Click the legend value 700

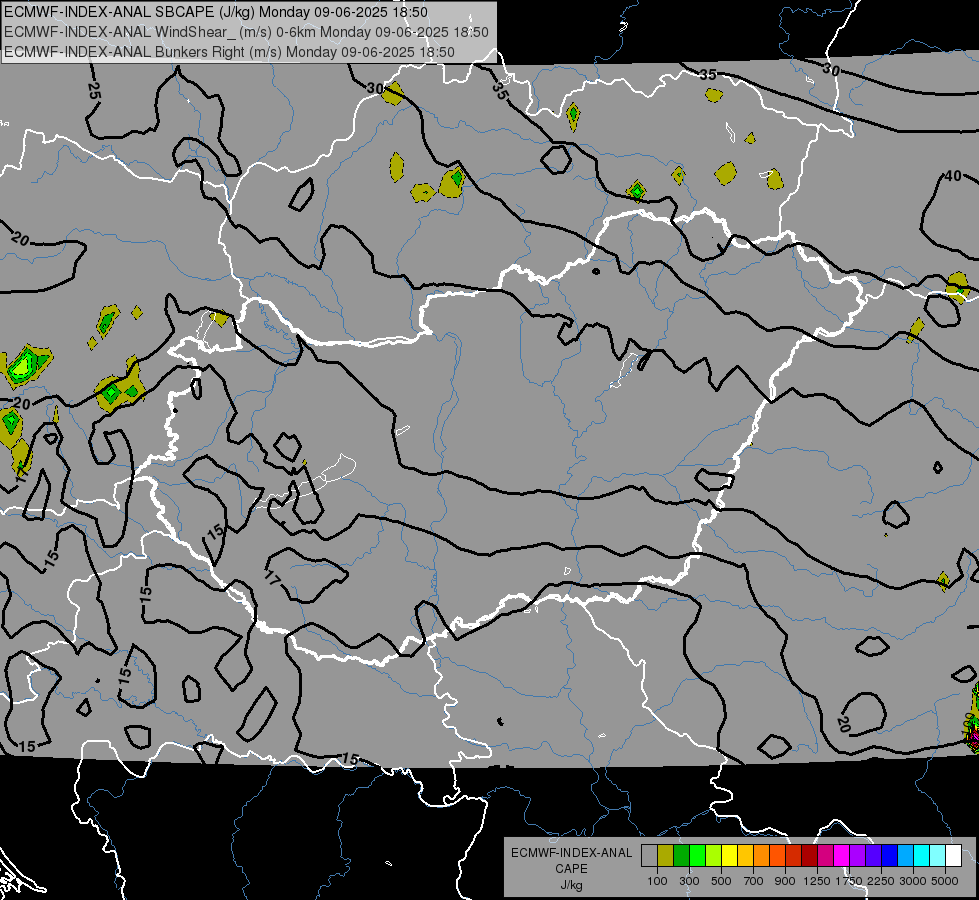point(754,881)
